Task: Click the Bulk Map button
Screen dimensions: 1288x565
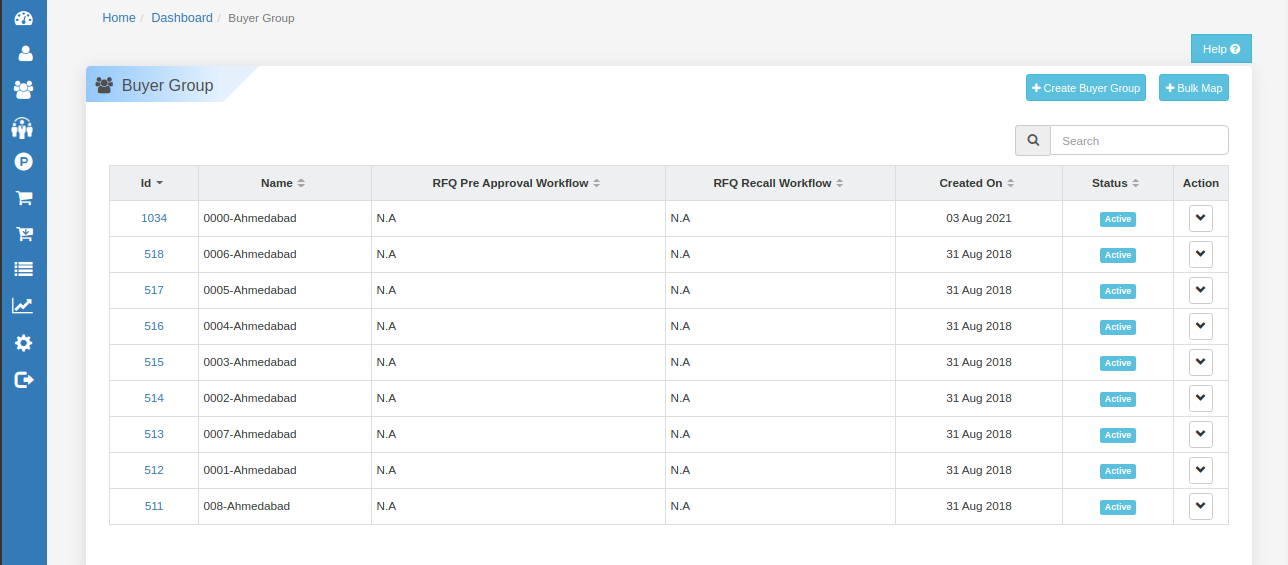Action: pyautogui.click(x=1194, y=88)
